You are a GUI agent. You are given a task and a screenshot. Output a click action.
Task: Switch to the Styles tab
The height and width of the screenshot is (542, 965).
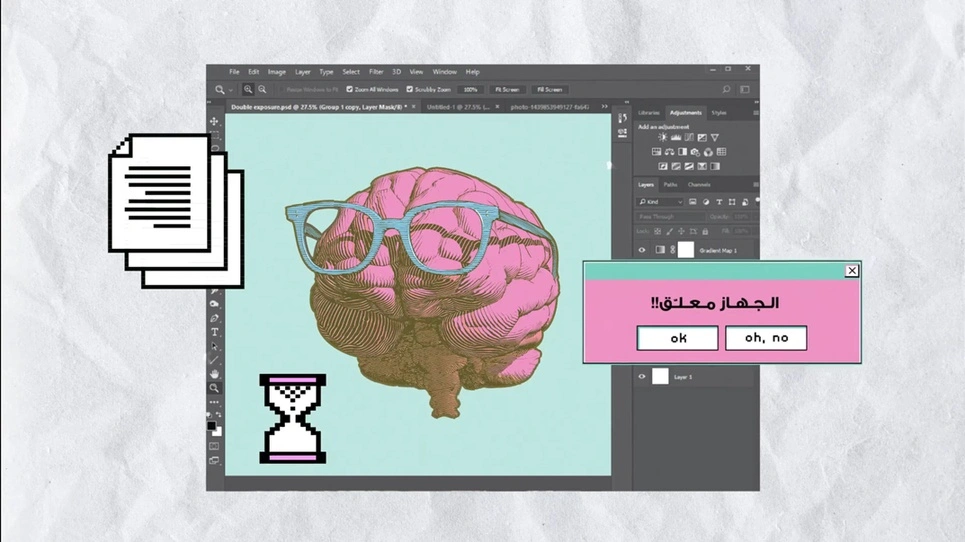point(719,113)
